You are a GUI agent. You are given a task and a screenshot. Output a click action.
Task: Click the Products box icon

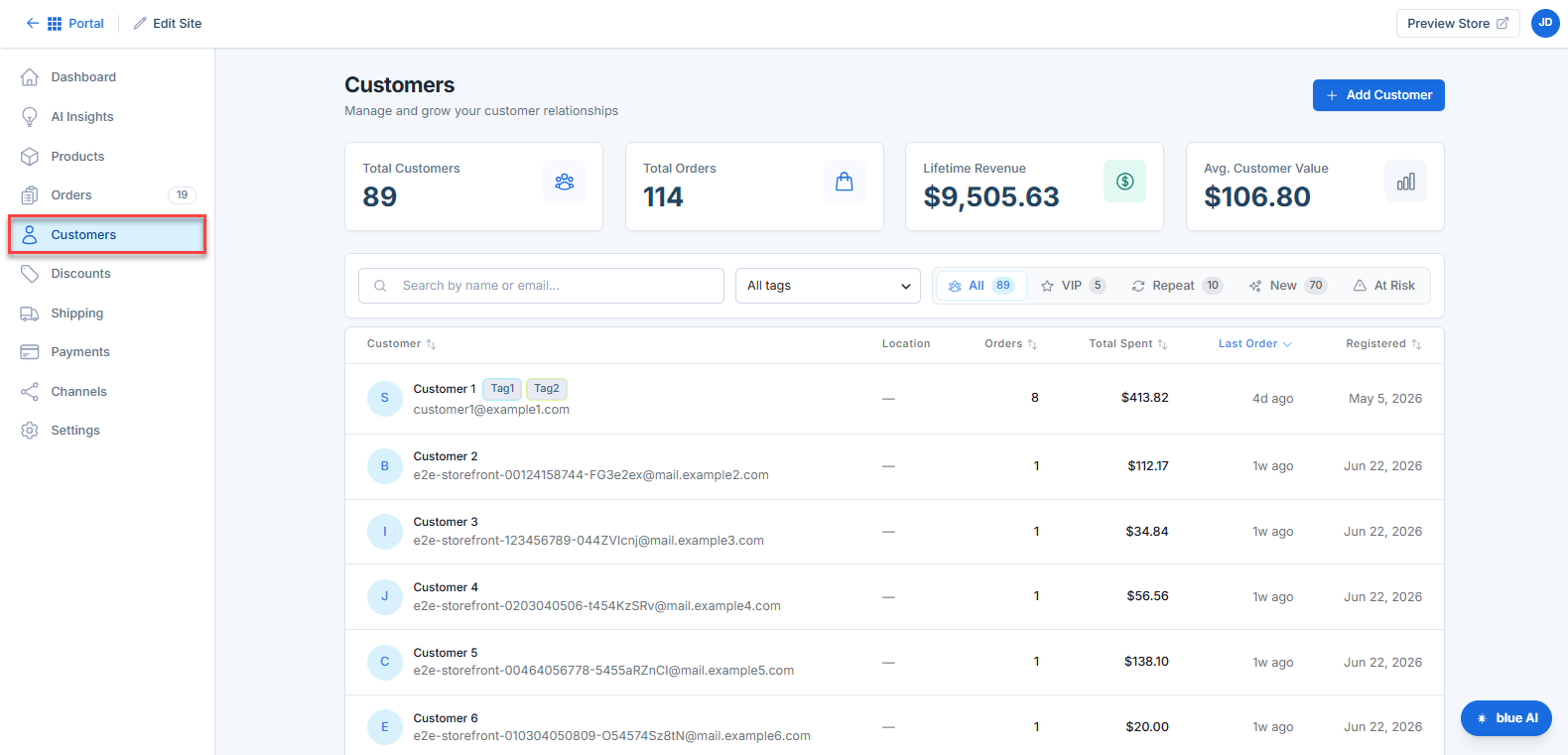[x=30, y=157]
